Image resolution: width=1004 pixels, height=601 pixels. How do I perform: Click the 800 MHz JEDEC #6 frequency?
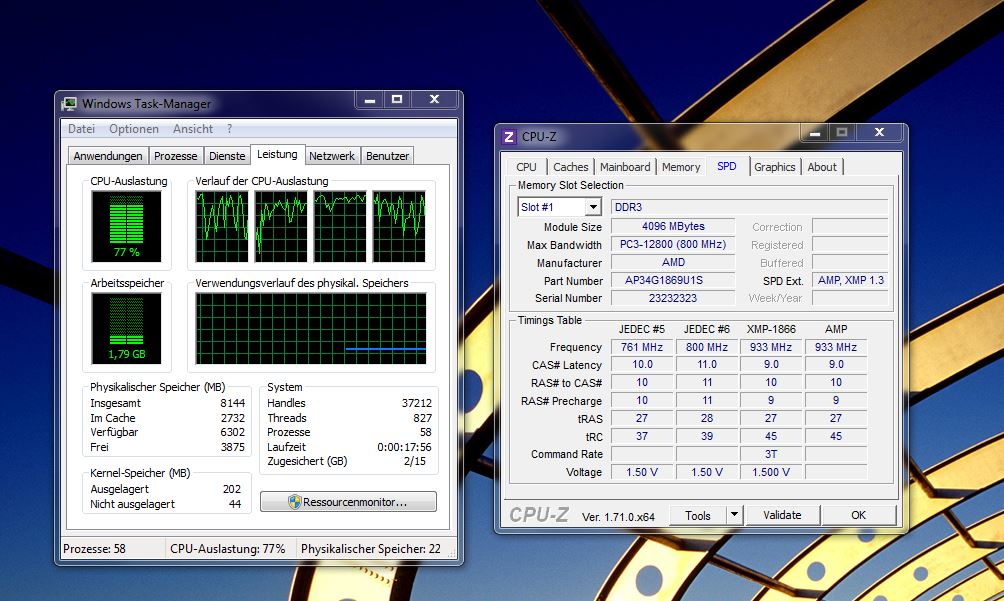point(707,347)
